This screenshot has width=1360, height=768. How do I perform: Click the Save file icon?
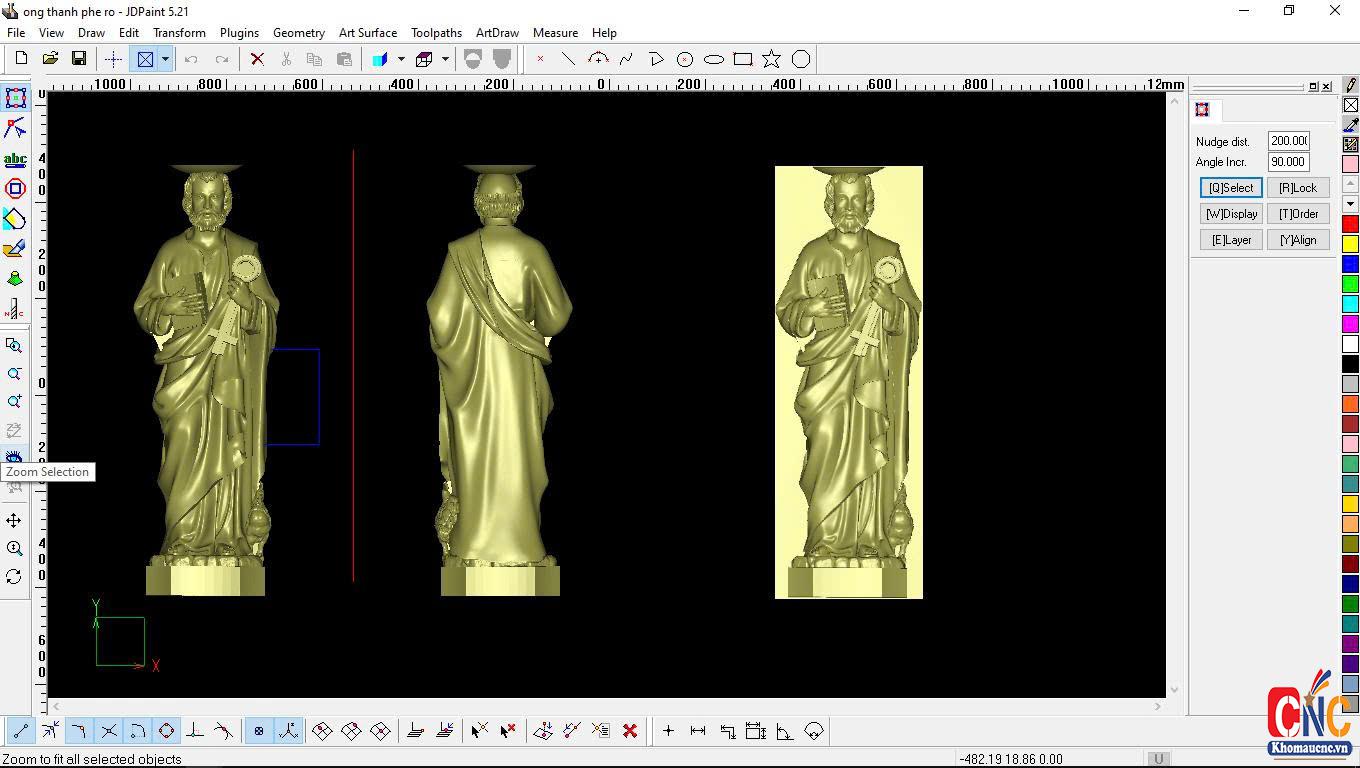click(78, 59)
